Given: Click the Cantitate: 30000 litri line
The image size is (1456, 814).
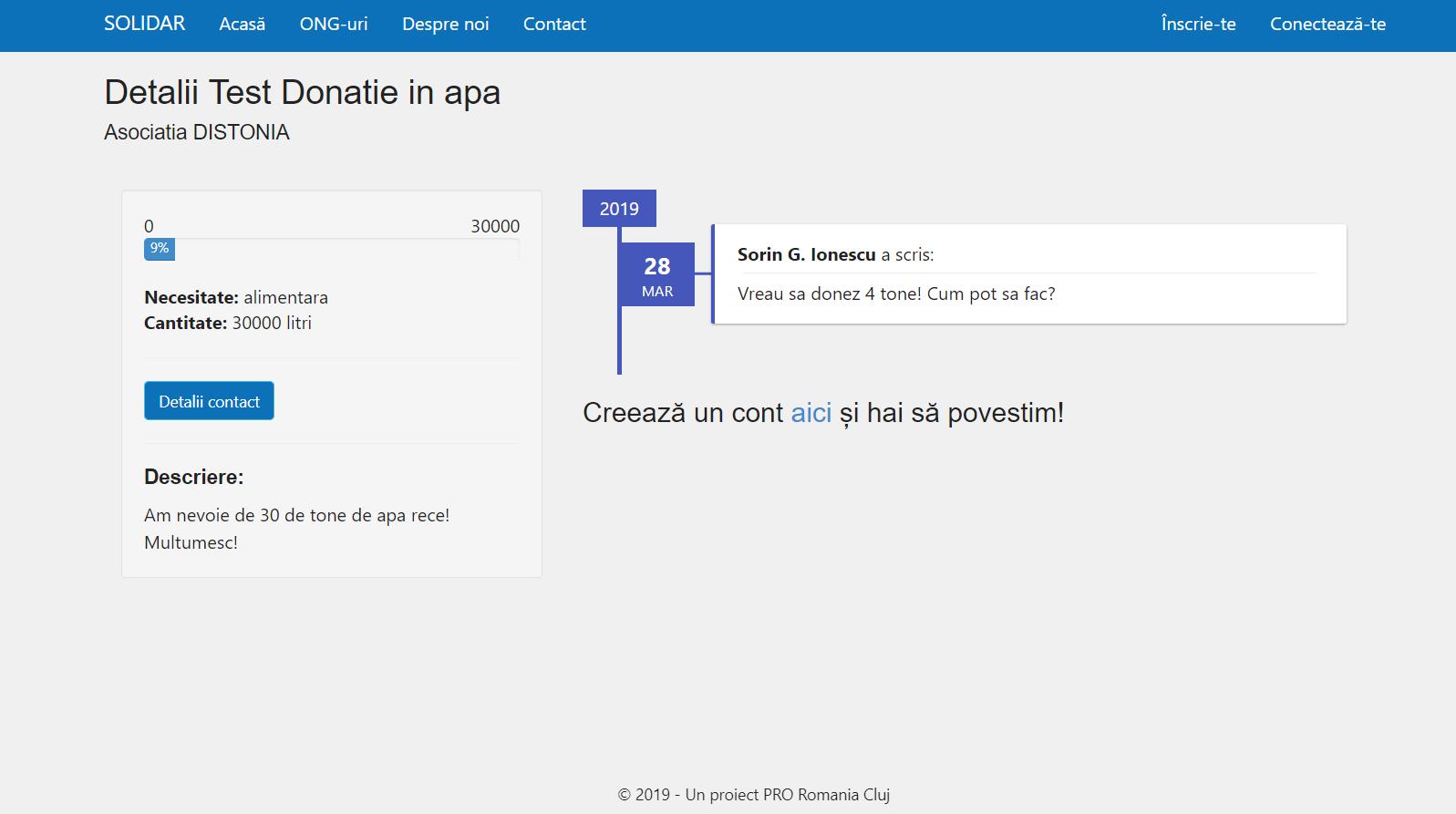Looking at the screenshot, I should click(x=228, y=323).
